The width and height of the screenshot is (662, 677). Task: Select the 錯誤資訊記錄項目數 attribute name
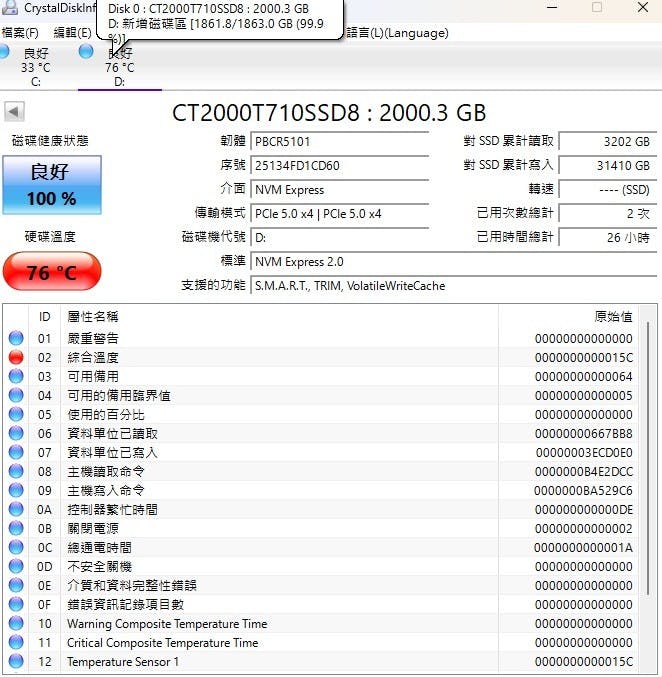coord(125,604)
